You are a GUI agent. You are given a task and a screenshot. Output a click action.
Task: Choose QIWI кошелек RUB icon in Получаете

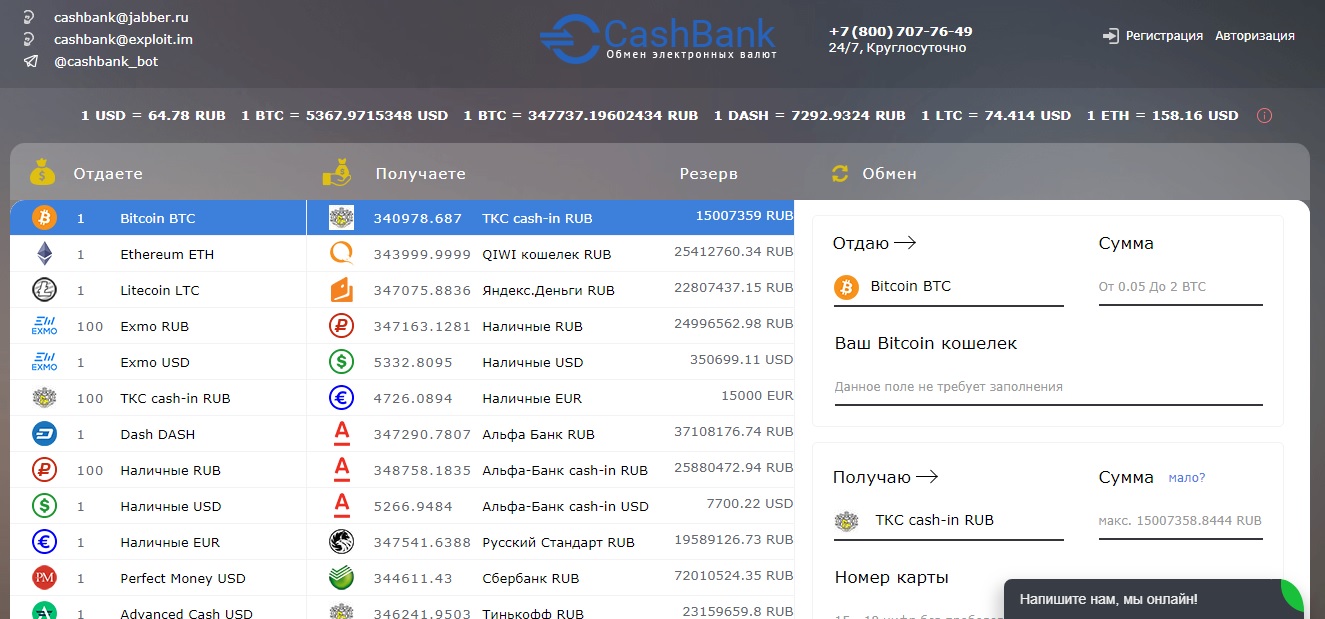342,254
